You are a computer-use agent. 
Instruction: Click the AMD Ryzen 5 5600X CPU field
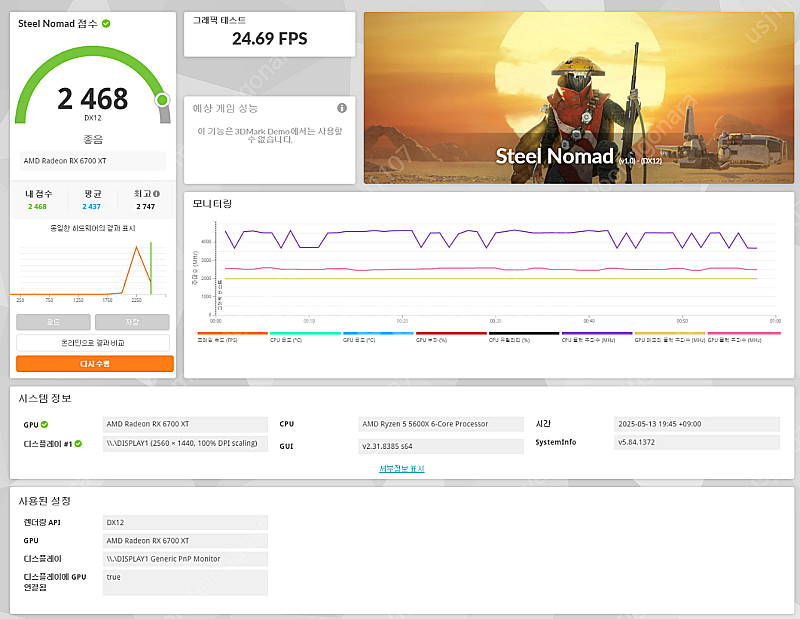click(441, 424)
